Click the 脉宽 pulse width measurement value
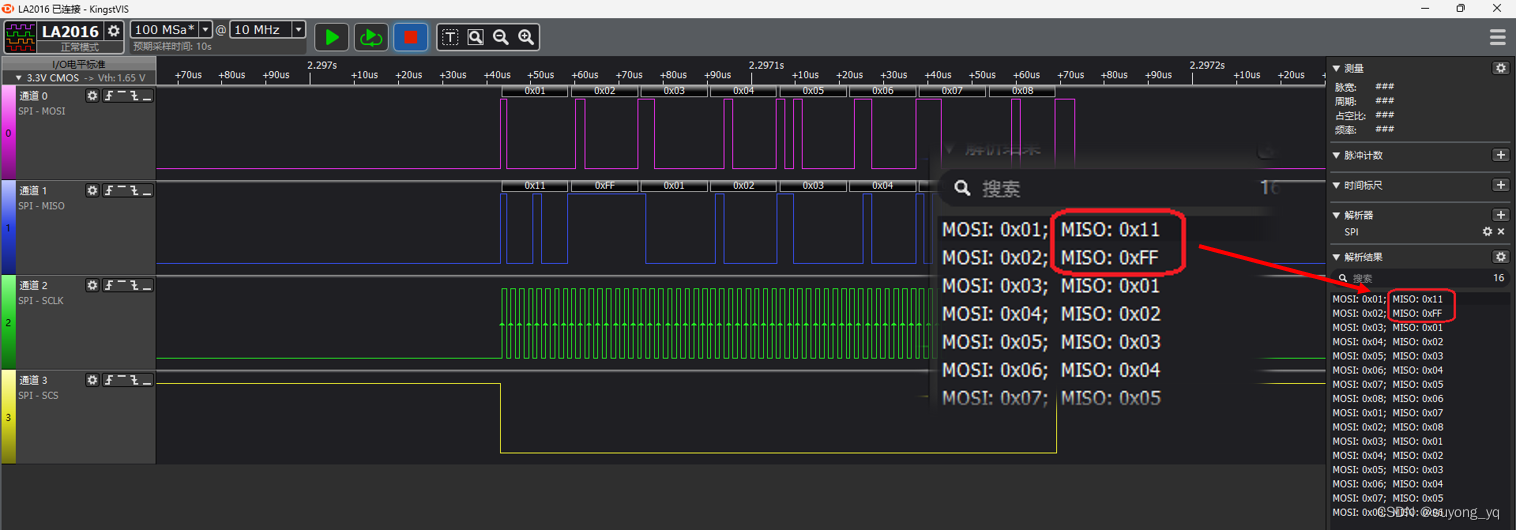1516x530 pixels. point(1385,87)
